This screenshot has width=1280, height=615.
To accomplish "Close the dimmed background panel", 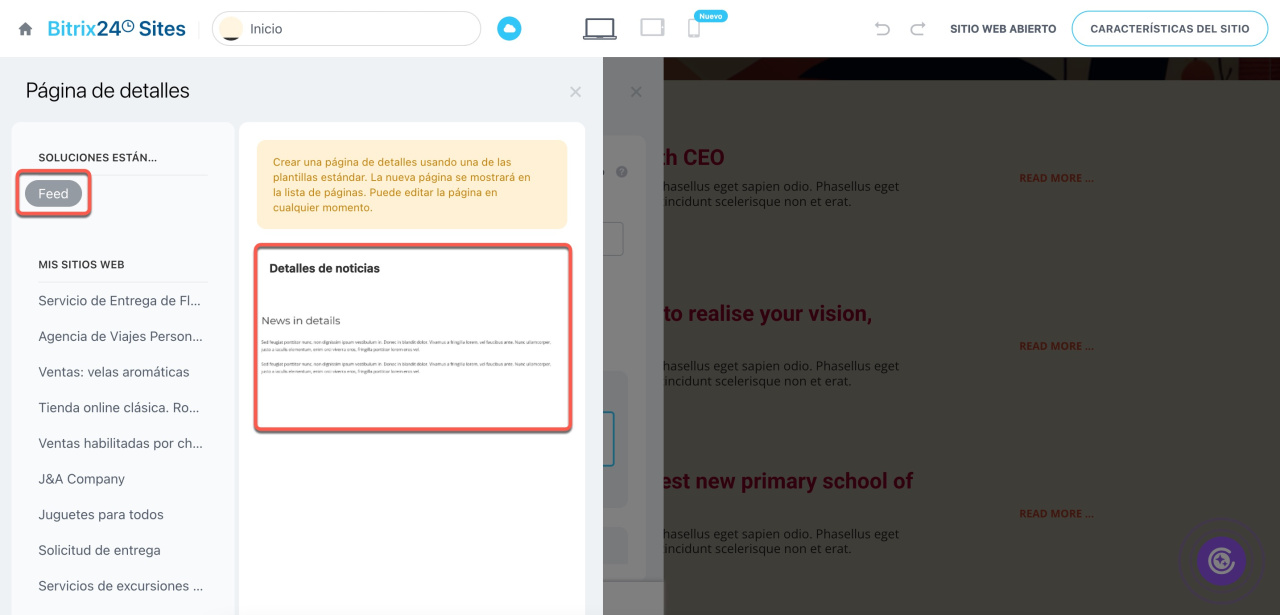I will coord(636,92).
